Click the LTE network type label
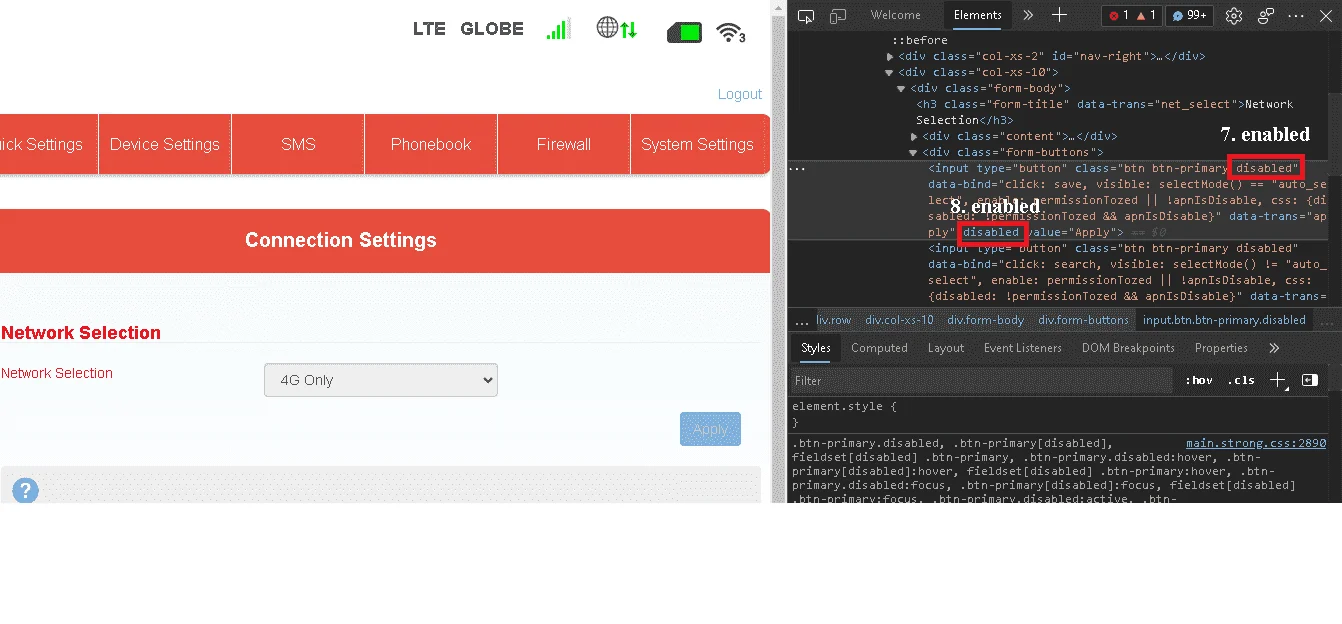Viewport: 1342px width, 624px height. coord(429,29)
